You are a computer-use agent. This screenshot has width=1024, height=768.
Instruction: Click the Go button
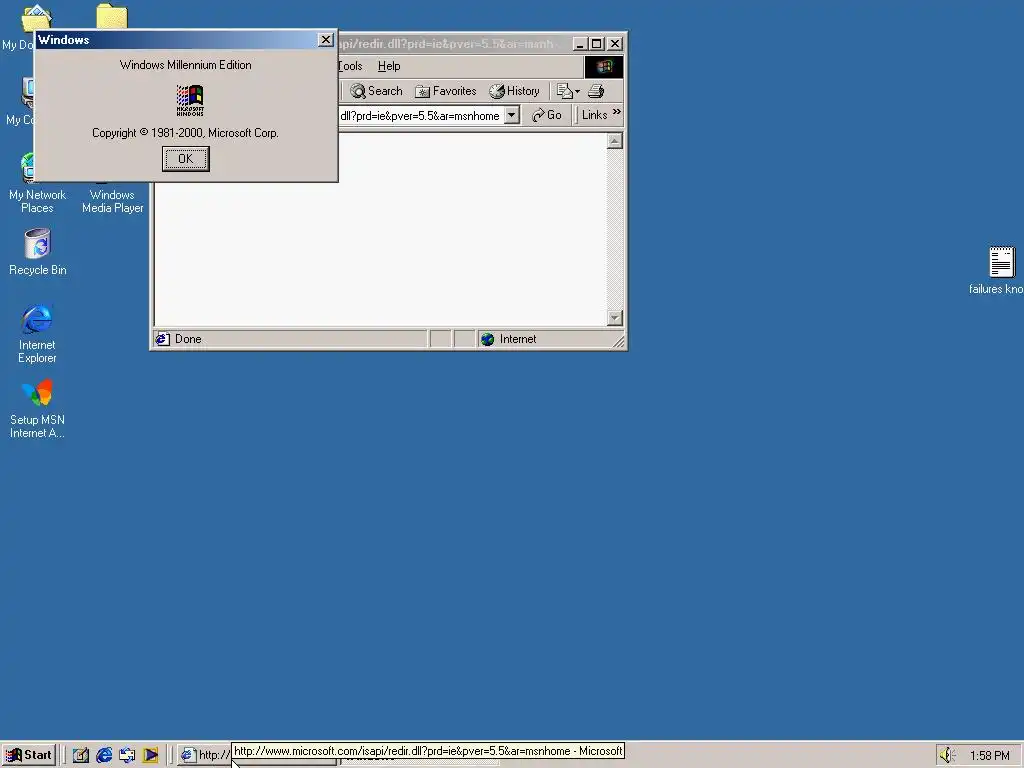click(547, 116)
